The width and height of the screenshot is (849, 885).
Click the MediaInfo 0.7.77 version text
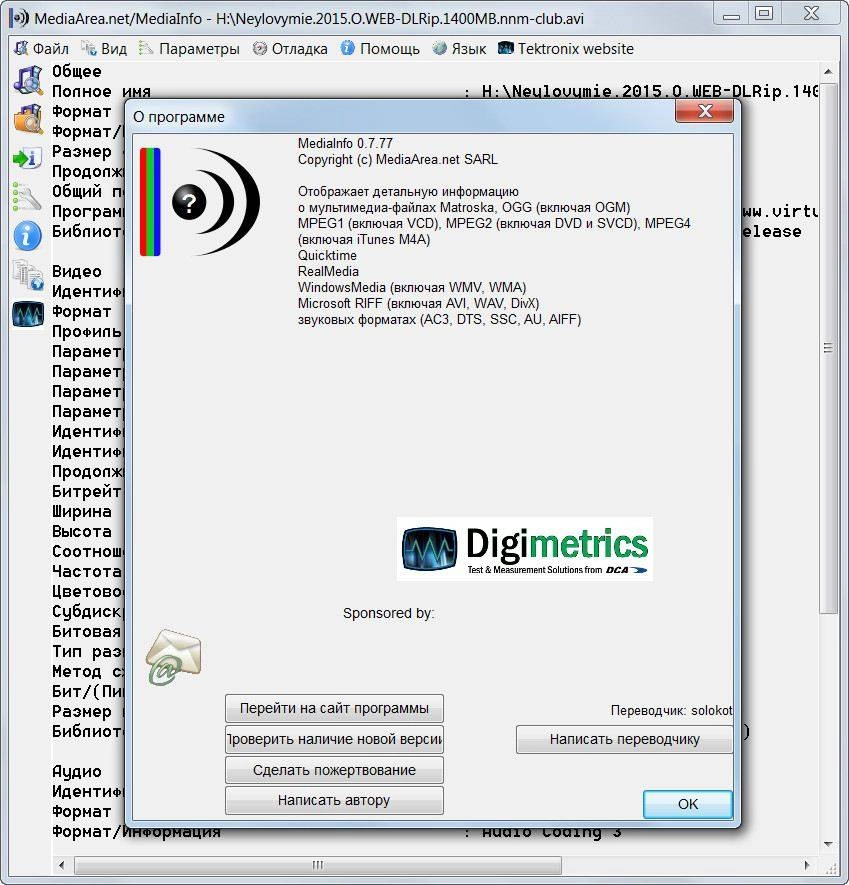click(345, 143)
